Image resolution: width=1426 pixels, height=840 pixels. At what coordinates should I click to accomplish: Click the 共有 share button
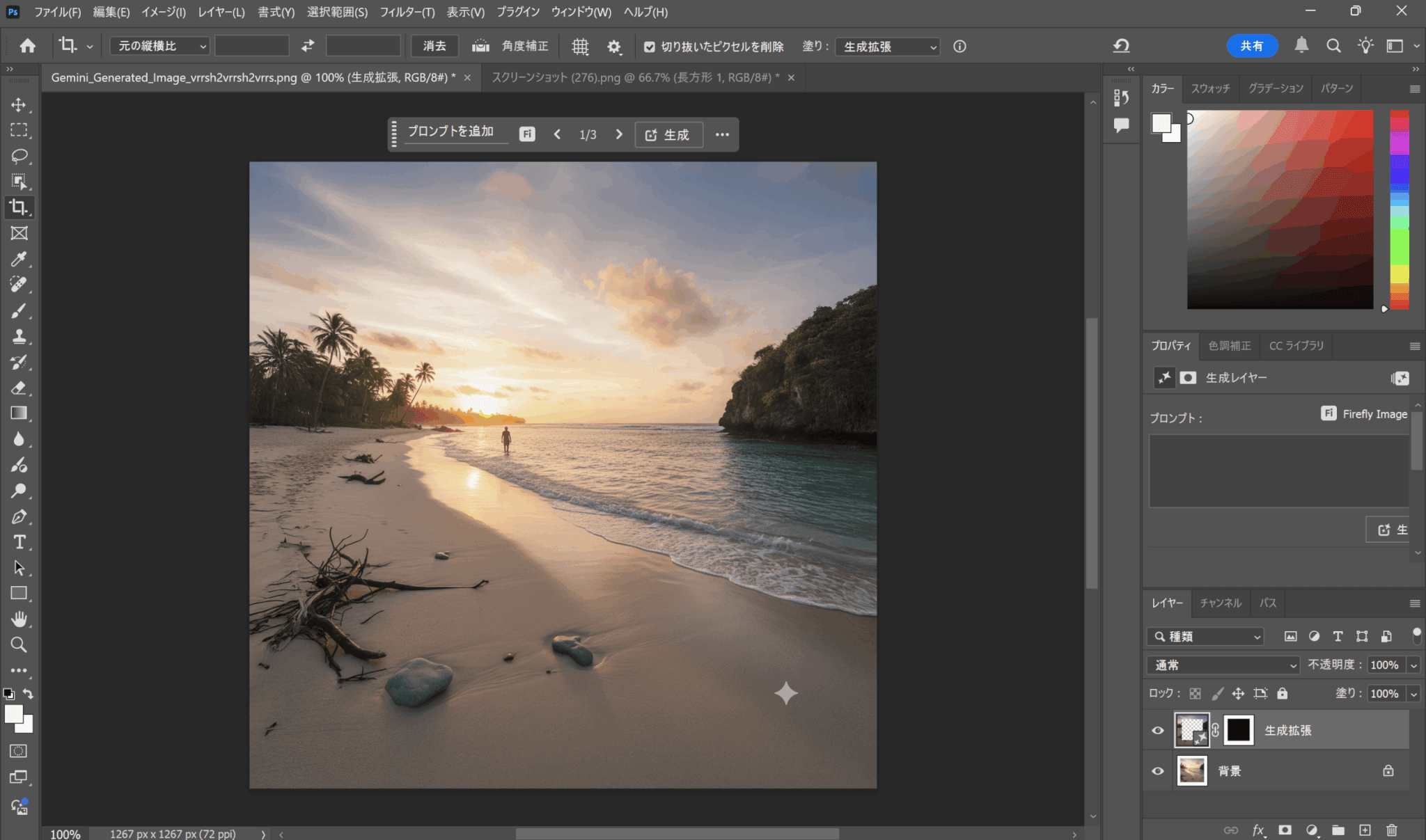[x=1251, y=46]
